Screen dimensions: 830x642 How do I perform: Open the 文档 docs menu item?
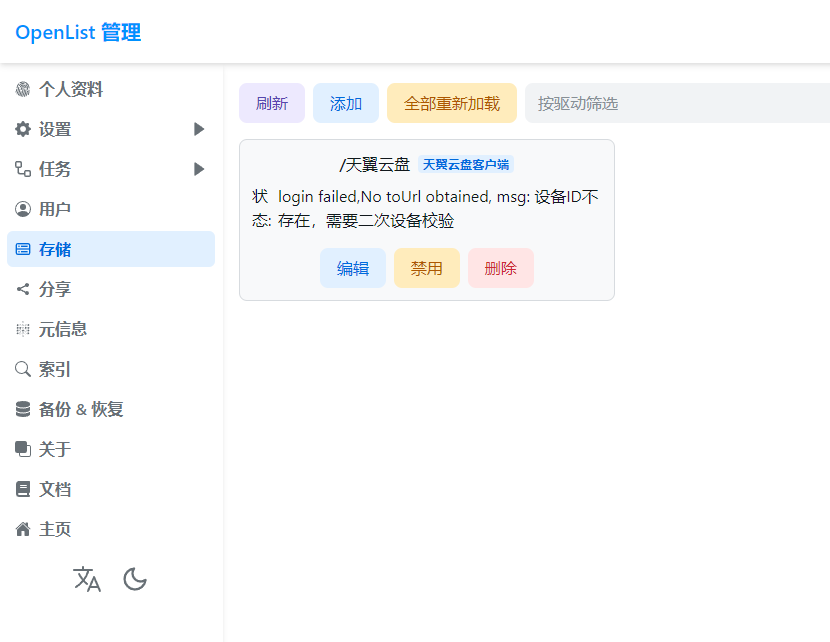[x=55, y=489]
